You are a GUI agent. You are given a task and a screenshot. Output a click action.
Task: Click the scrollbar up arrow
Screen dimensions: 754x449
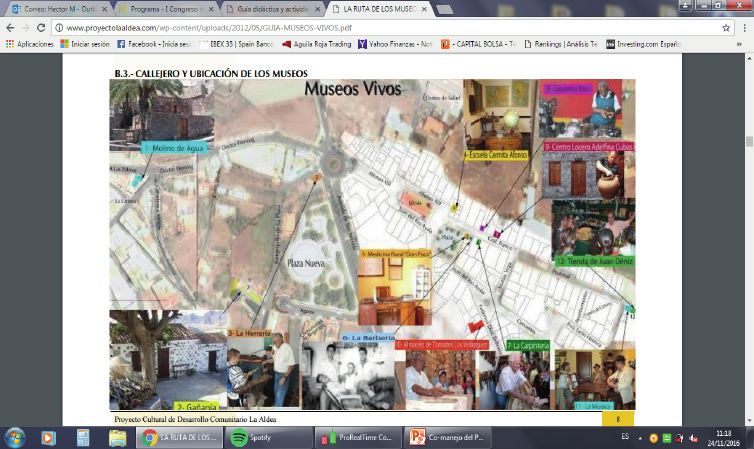(749, 58)
